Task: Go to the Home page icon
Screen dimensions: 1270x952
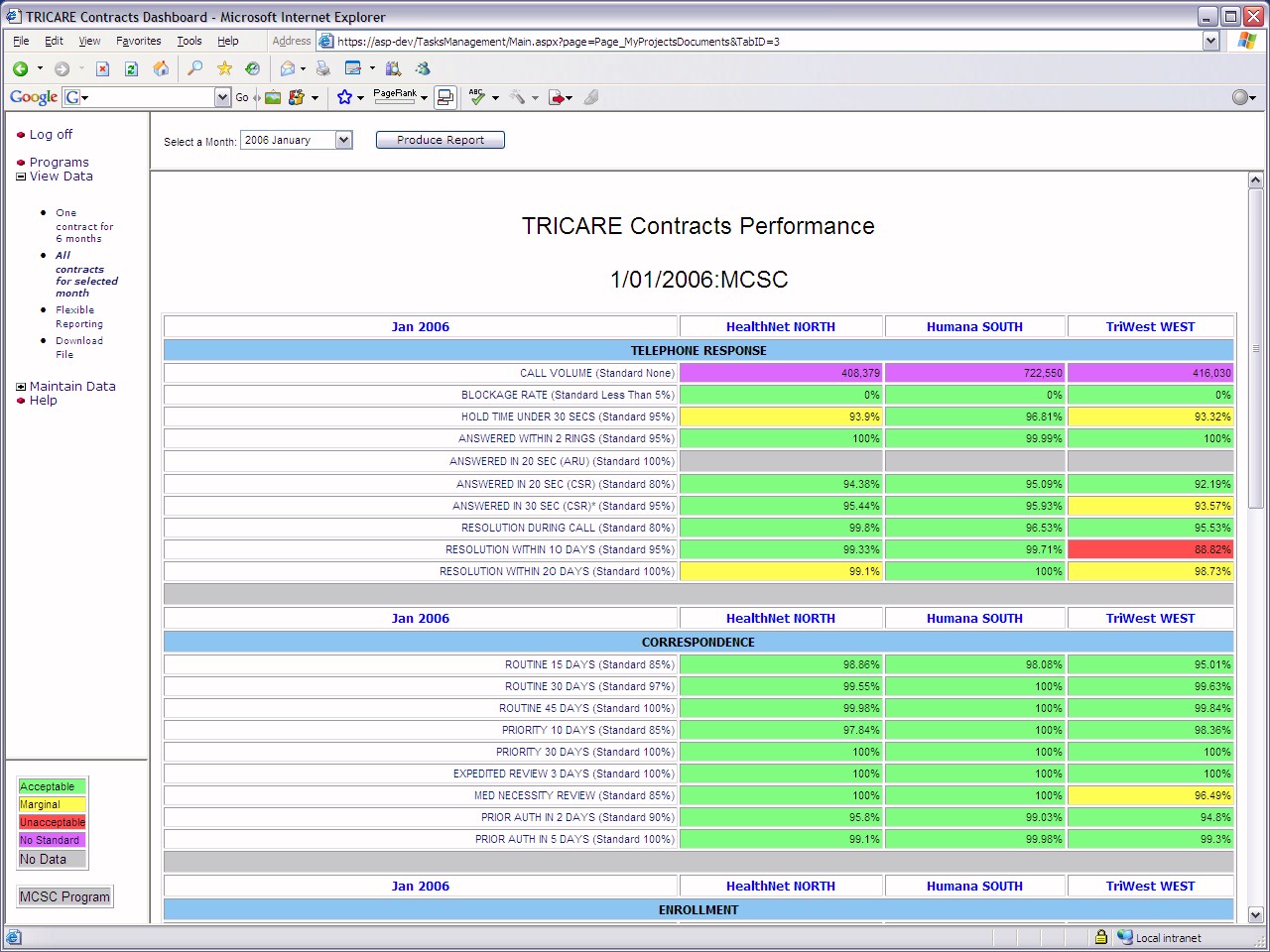Action: (x=161, y=68)
